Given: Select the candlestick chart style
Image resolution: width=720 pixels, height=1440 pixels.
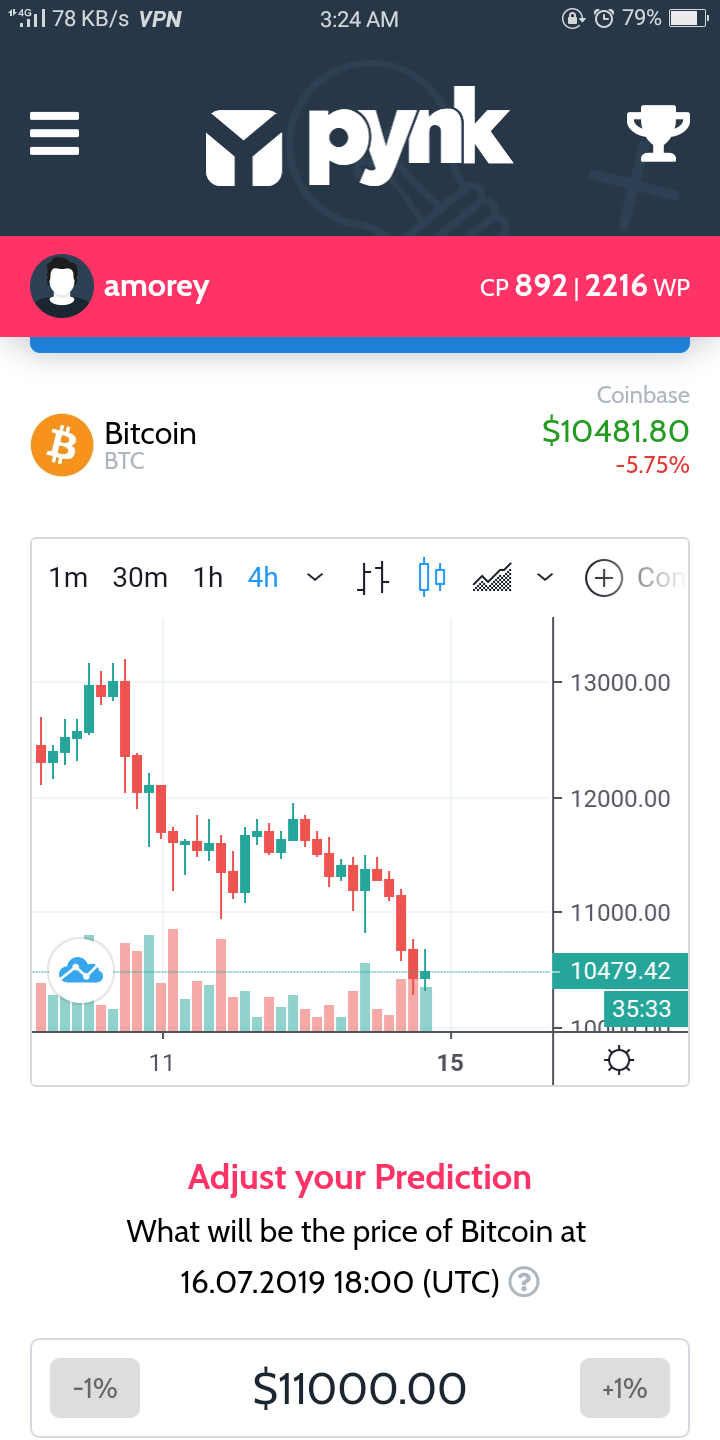Looking at the screenshot, I should tap(432, 578).
